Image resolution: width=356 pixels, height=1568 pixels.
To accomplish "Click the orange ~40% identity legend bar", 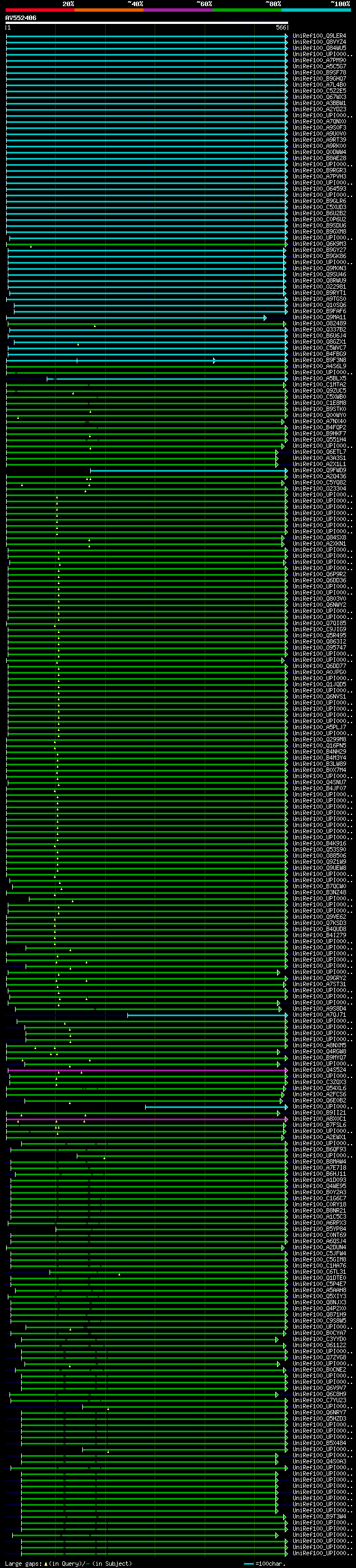I will coord(109,10).
